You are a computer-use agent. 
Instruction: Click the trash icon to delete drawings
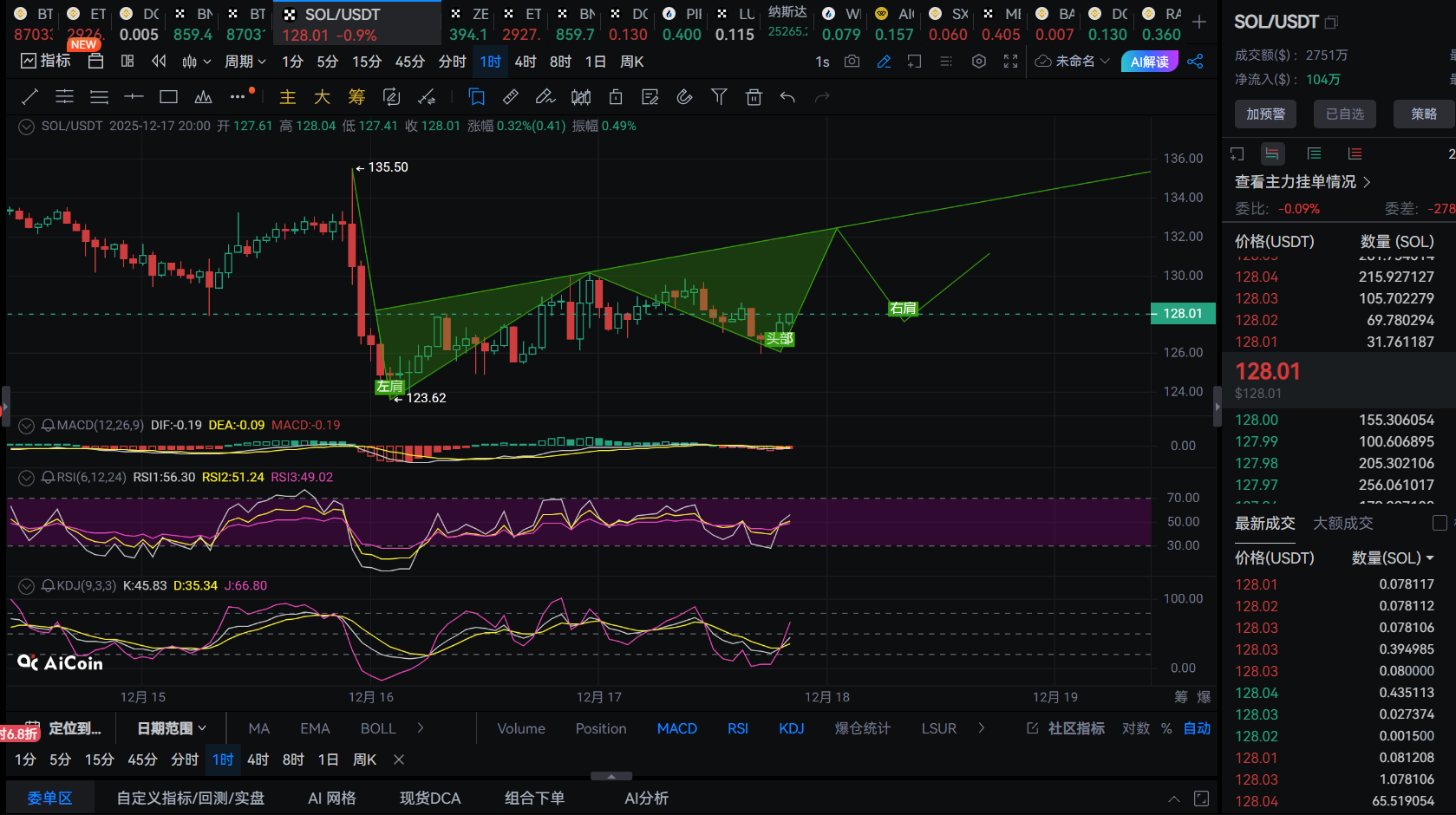tap(754, 97)
